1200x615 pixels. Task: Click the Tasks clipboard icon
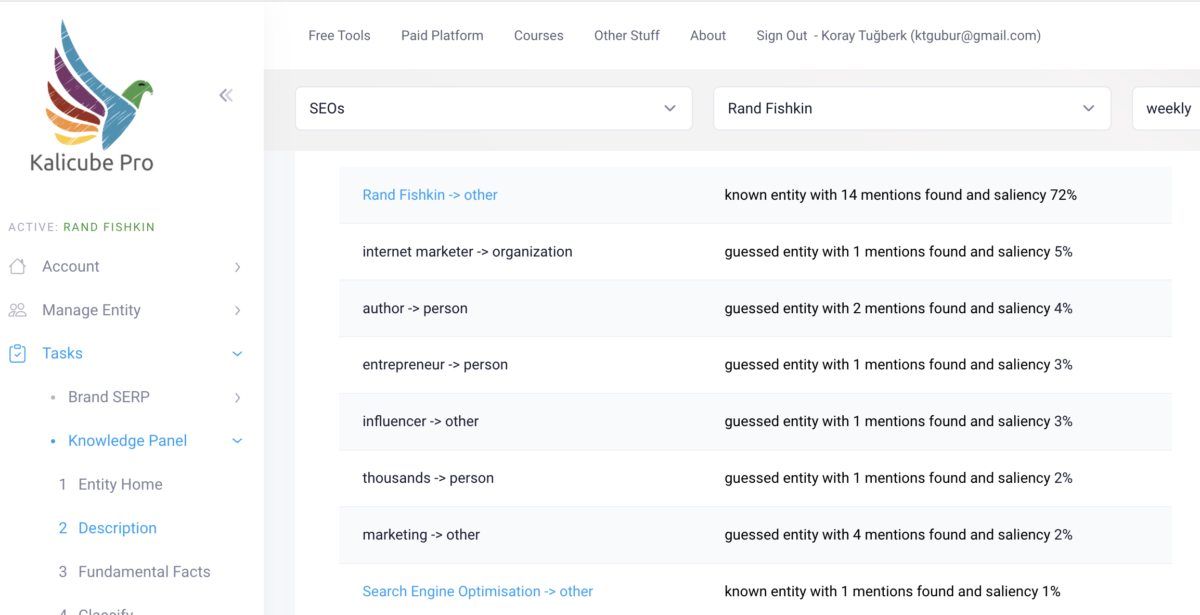pos(17,353)
